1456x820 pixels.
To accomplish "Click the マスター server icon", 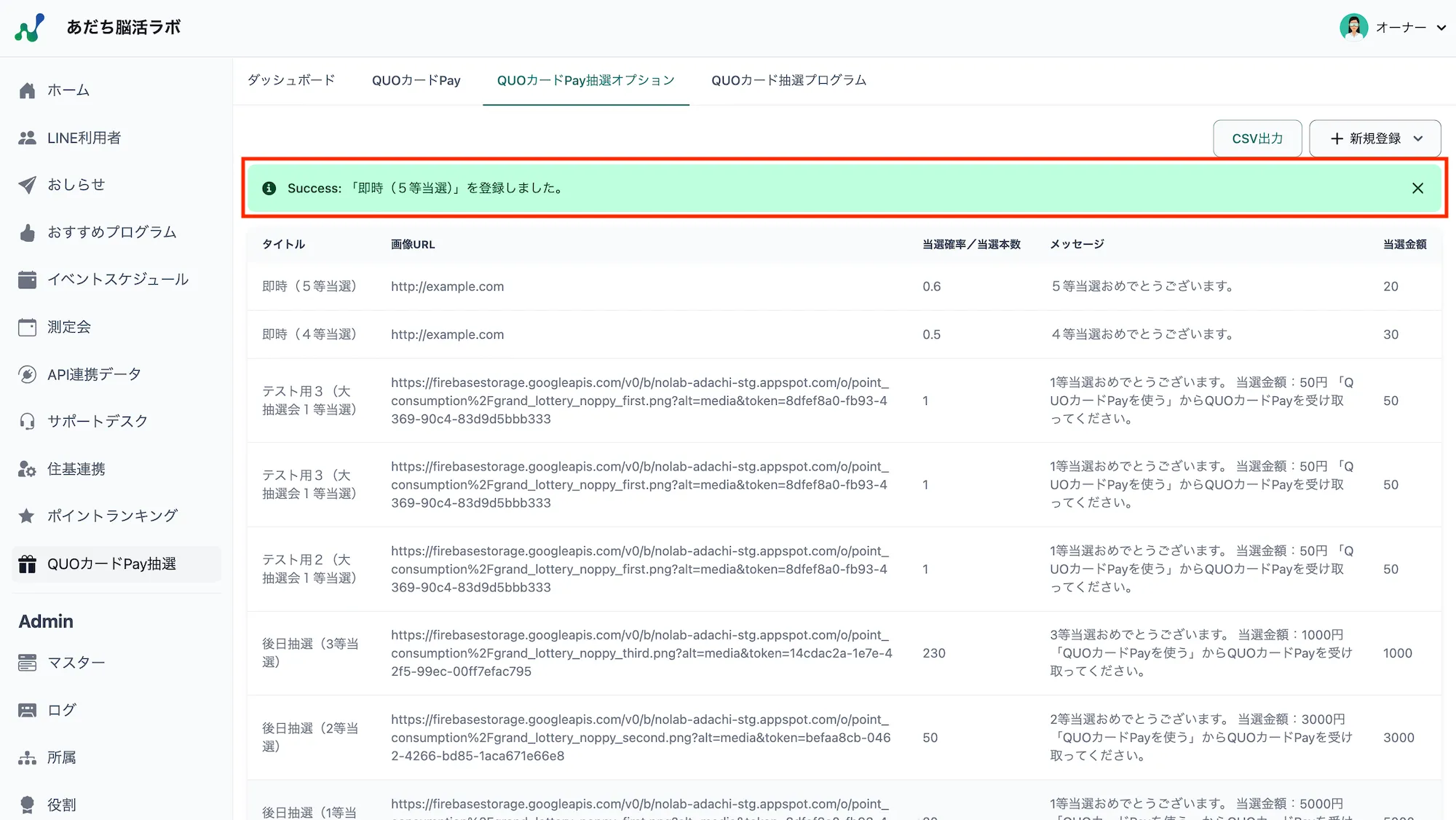I will (x=27, y=663).
